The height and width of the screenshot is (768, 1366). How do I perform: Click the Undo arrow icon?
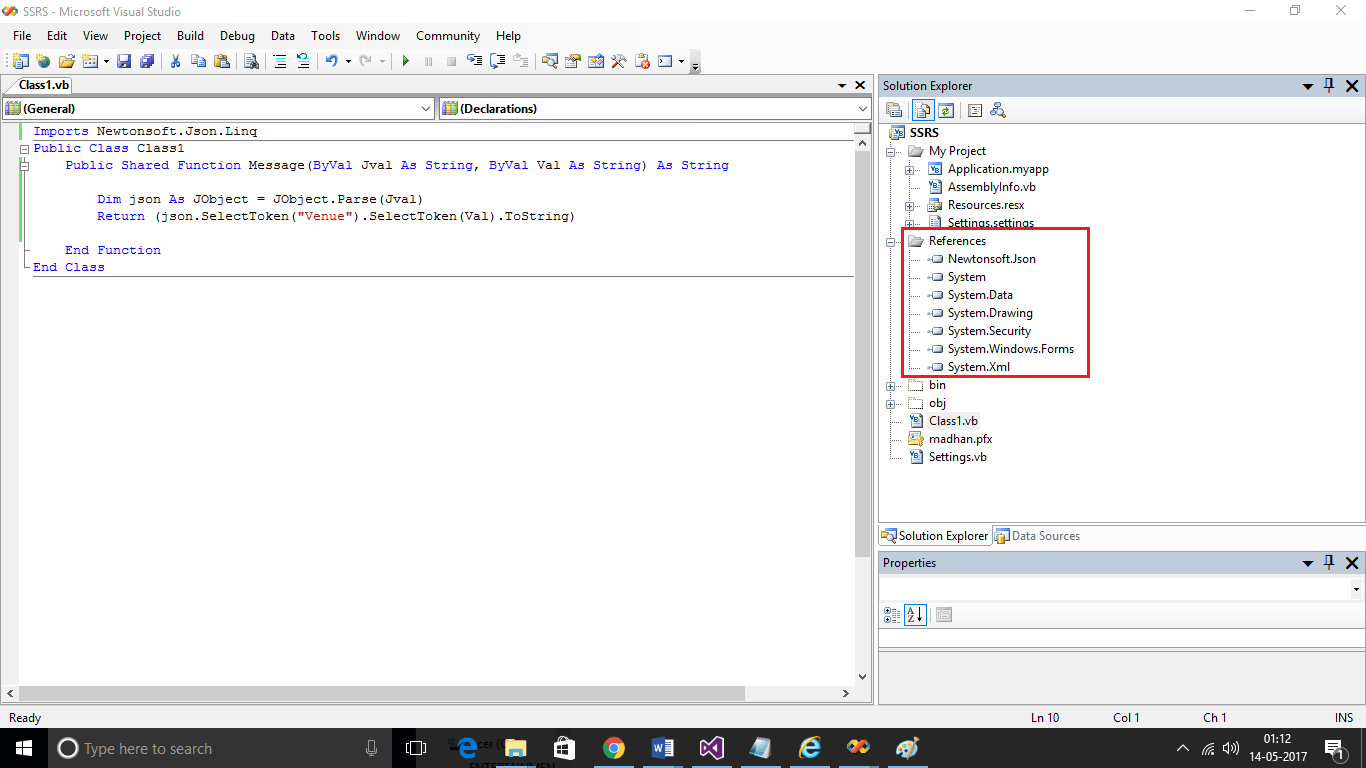point(332,61)
